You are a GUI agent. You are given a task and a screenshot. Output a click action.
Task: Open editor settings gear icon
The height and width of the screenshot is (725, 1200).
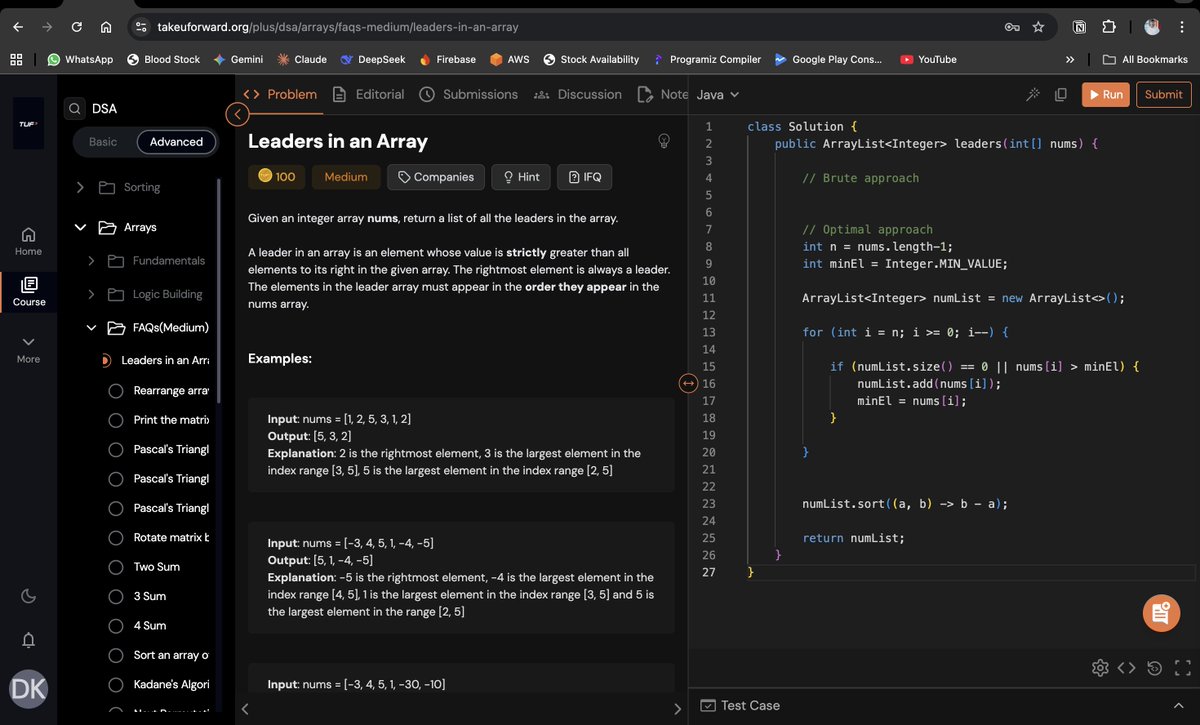(x=1100, y=668)
